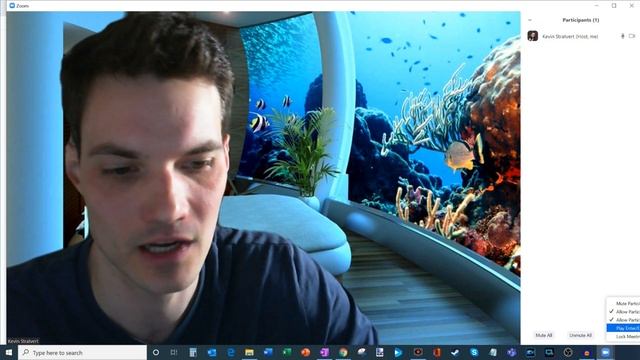
Task: Click Kevin Stratvert's avatar in the Participants list
Action: pyautogui.click(x=533, y=36)
